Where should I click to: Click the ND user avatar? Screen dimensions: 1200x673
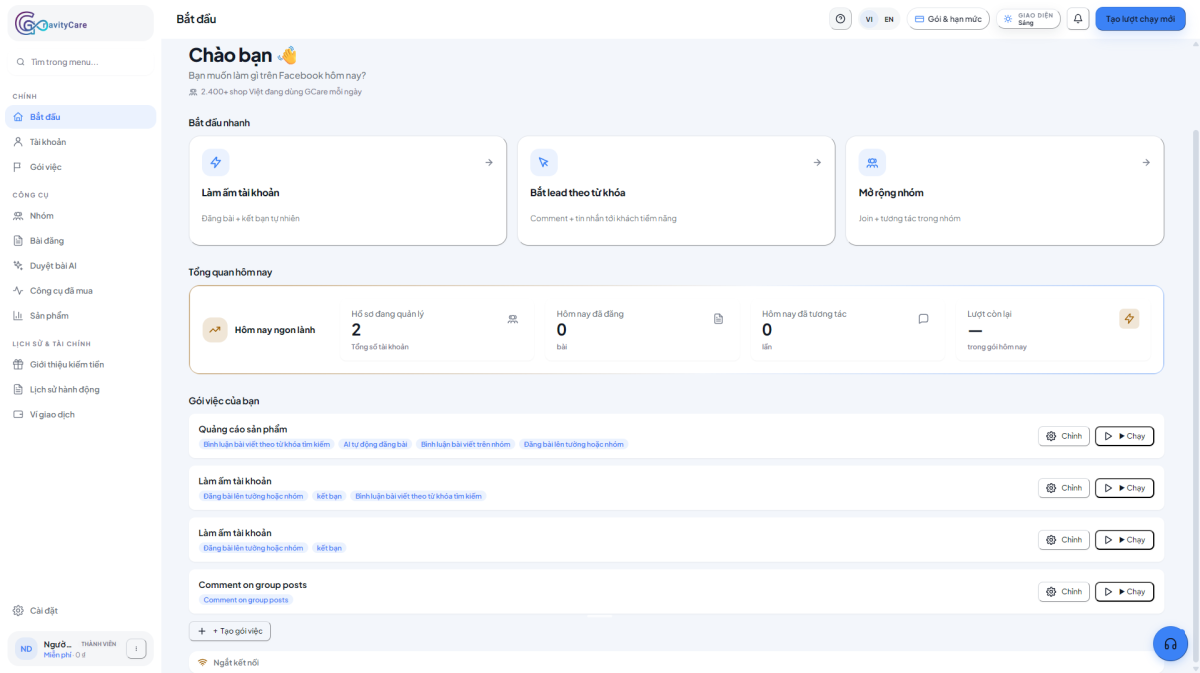tap(26, 649)
